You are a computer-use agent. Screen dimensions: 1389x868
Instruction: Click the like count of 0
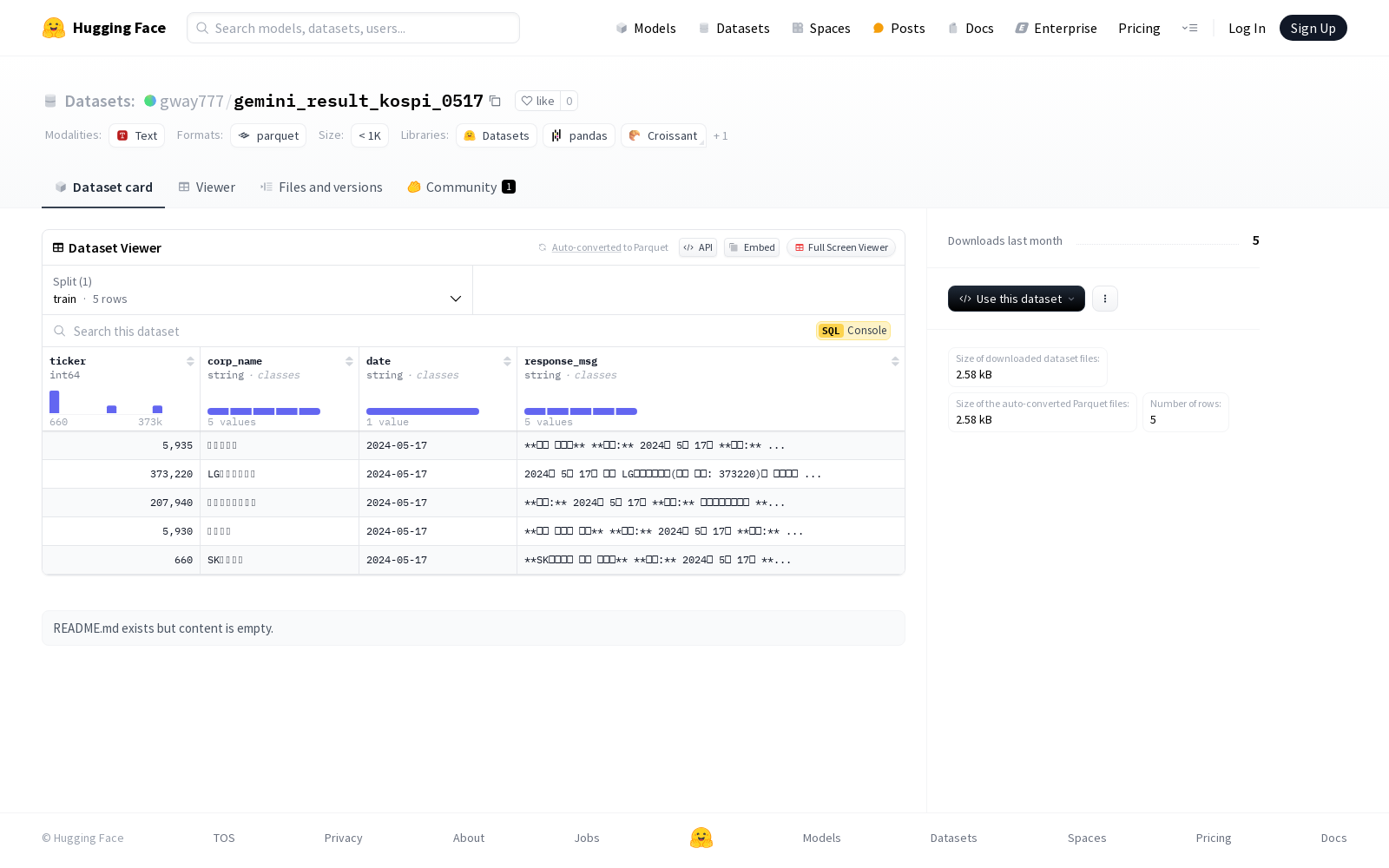[569, 101]
